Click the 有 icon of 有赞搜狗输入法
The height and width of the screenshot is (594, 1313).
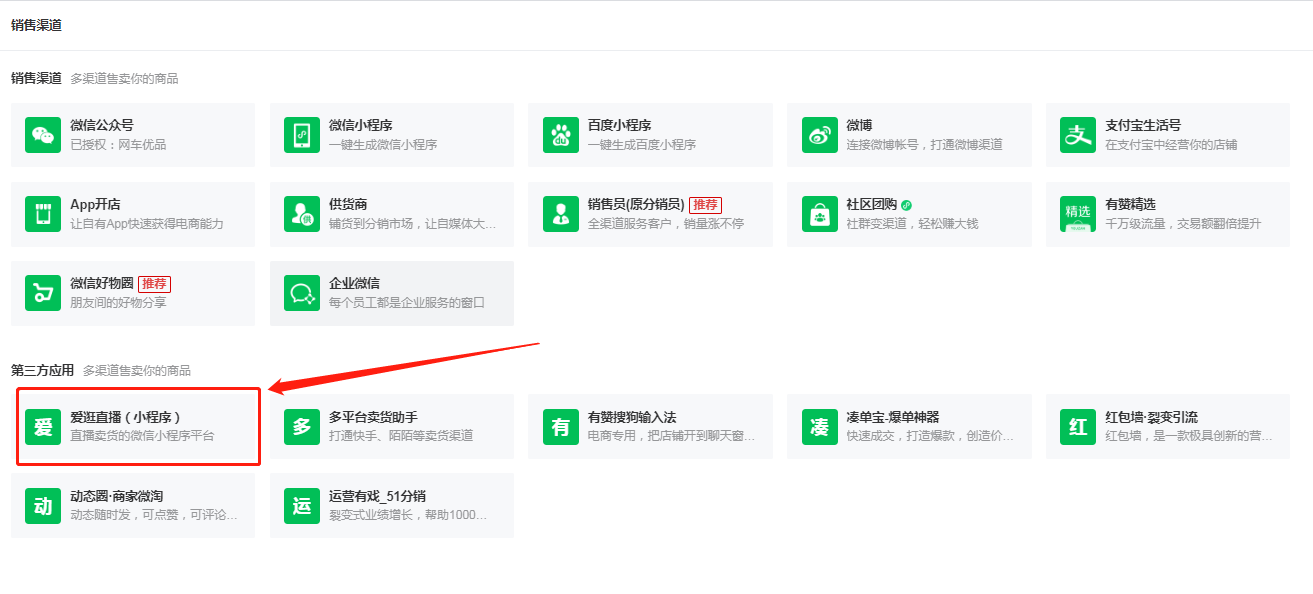tap(561, 427)
